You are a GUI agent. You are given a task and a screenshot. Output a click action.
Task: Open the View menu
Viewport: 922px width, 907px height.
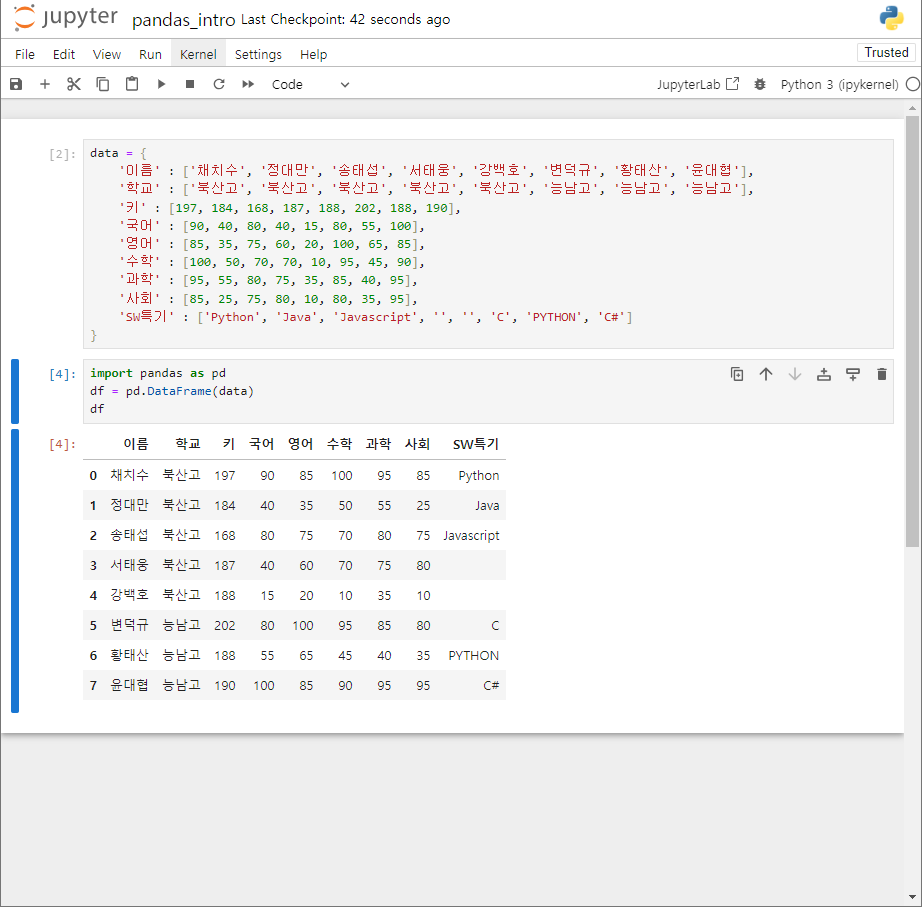tap(106, 54)
